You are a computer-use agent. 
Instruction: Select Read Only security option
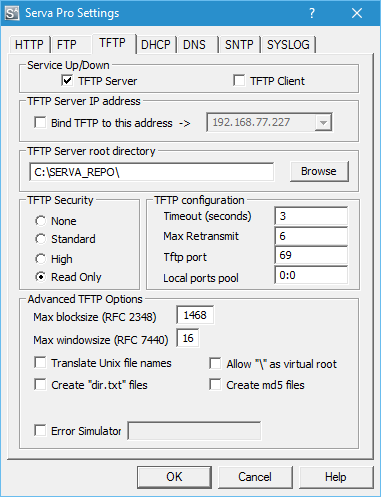[40, 277]
